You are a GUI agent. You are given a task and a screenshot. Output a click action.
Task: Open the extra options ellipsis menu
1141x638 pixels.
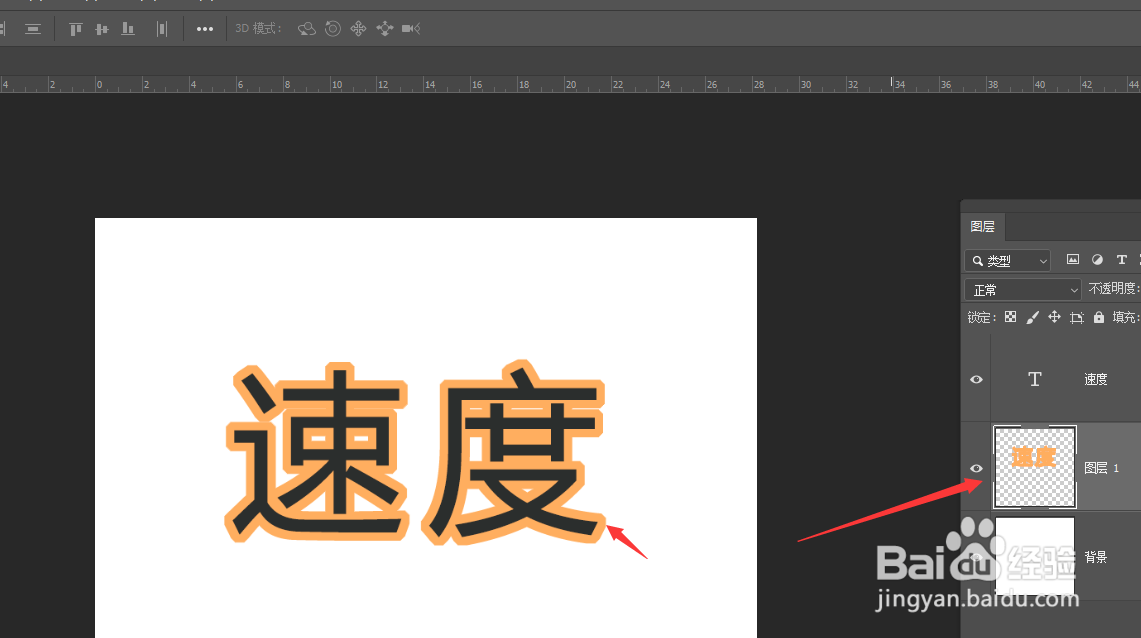pyautogui.click(x=205, y=29)
